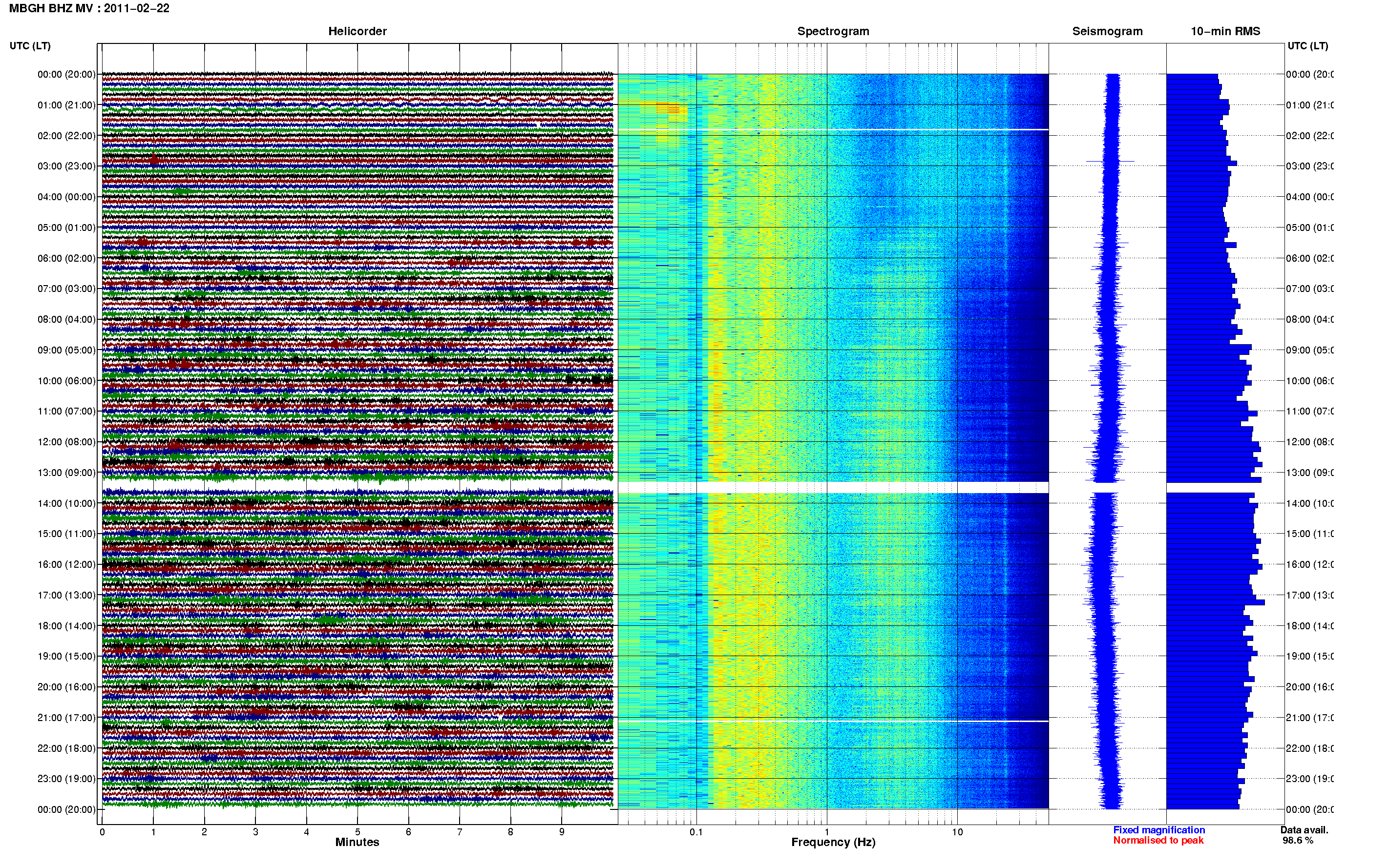
Task: Click the '08:00 (04:00)' left time label
Action: pos(66,319)
